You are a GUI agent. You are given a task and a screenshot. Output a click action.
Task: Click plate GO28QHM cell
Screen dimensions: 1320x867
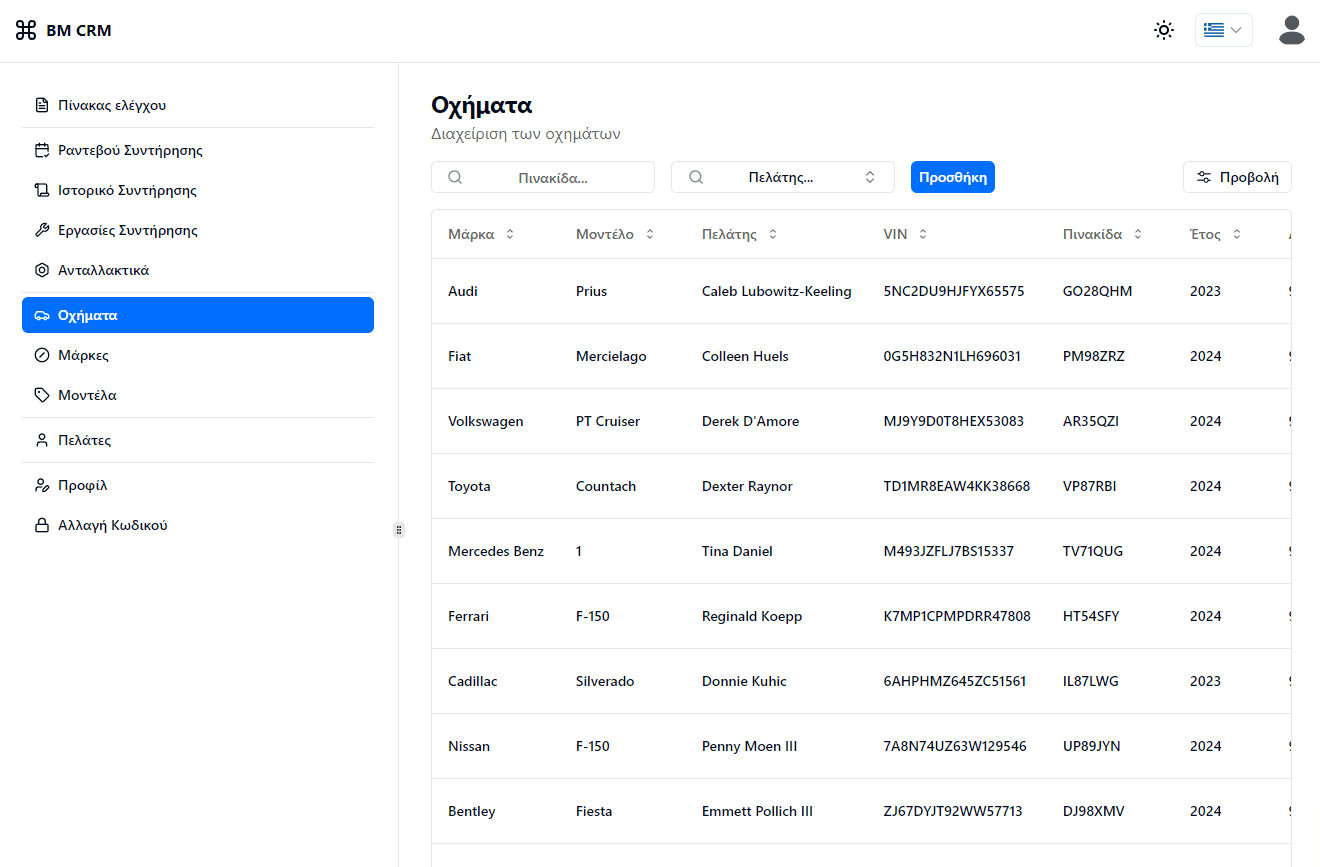pos(1098,291)
